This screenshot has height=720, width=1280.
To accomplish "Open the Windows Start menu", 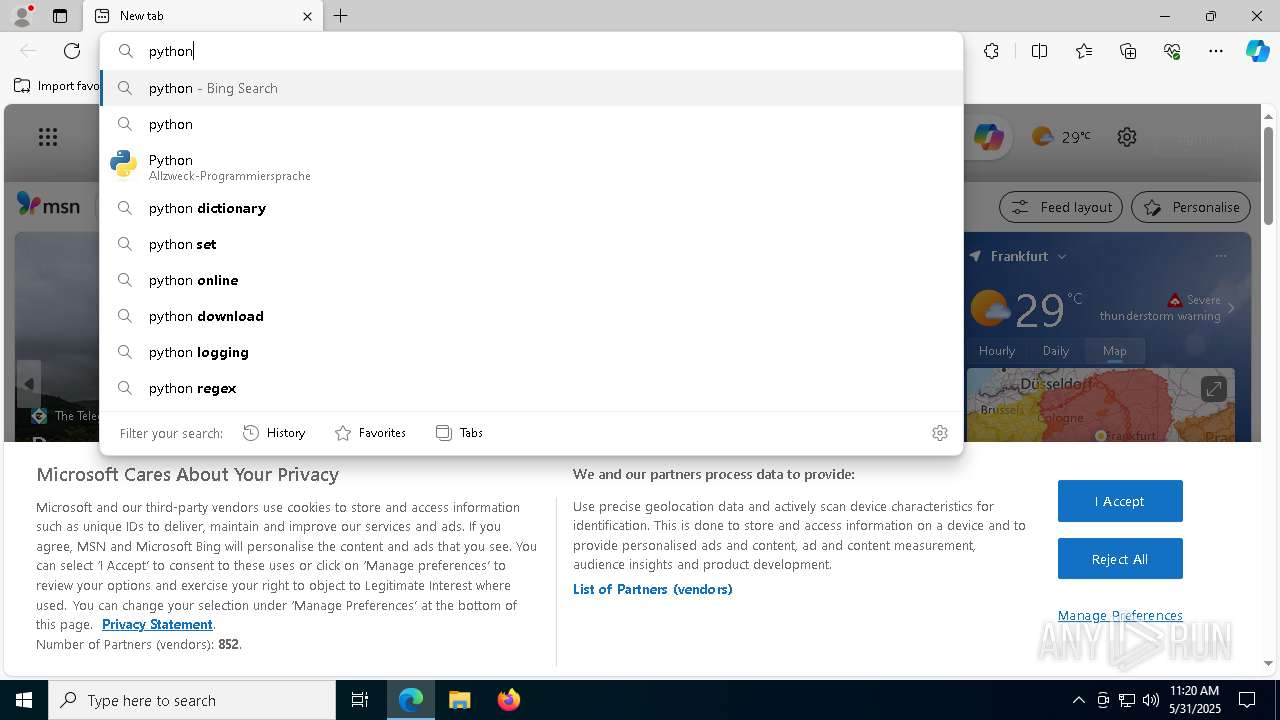I will pos(24,700).
